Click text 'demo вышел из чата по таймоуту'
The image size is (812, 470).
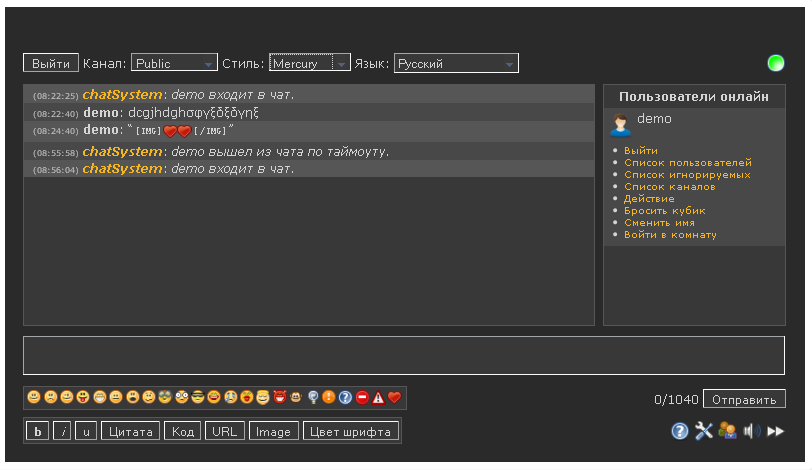click(x=279, y=152)
